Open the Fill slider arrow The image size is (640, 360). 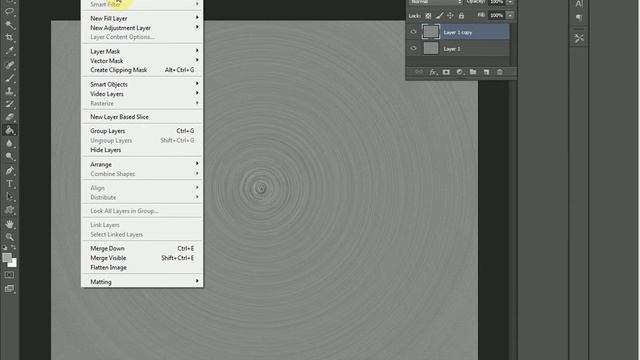click(510, 16)
